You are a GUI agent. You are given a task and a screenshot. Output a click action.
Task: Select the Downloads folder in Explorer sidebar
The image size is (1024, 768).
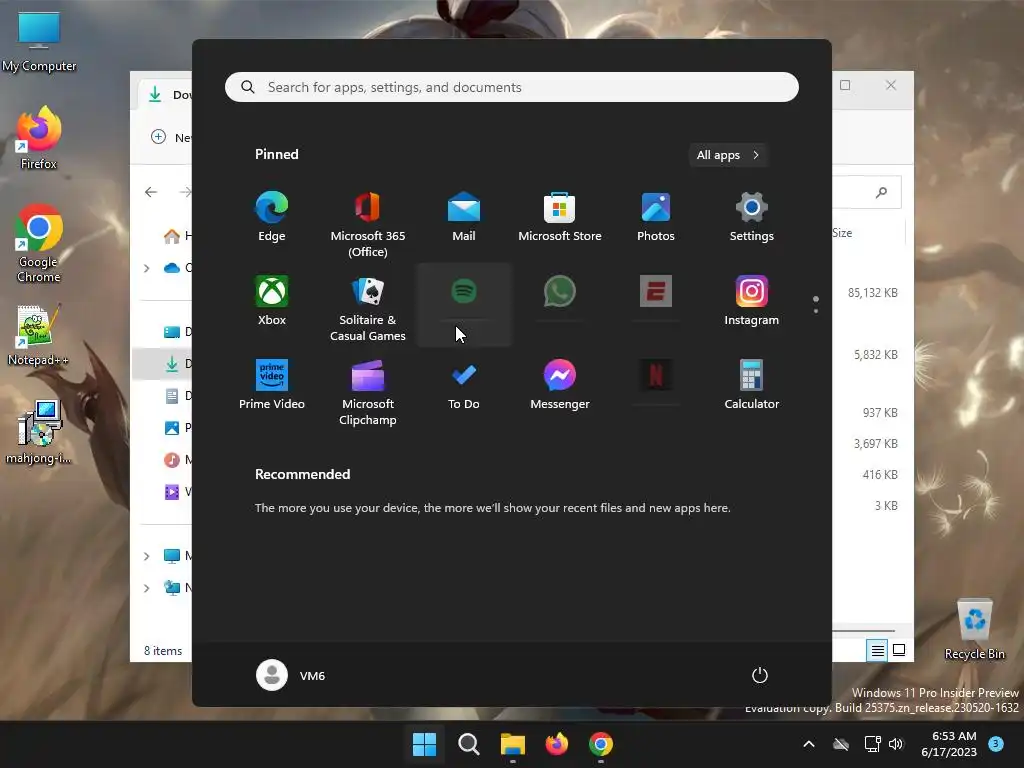163,364
